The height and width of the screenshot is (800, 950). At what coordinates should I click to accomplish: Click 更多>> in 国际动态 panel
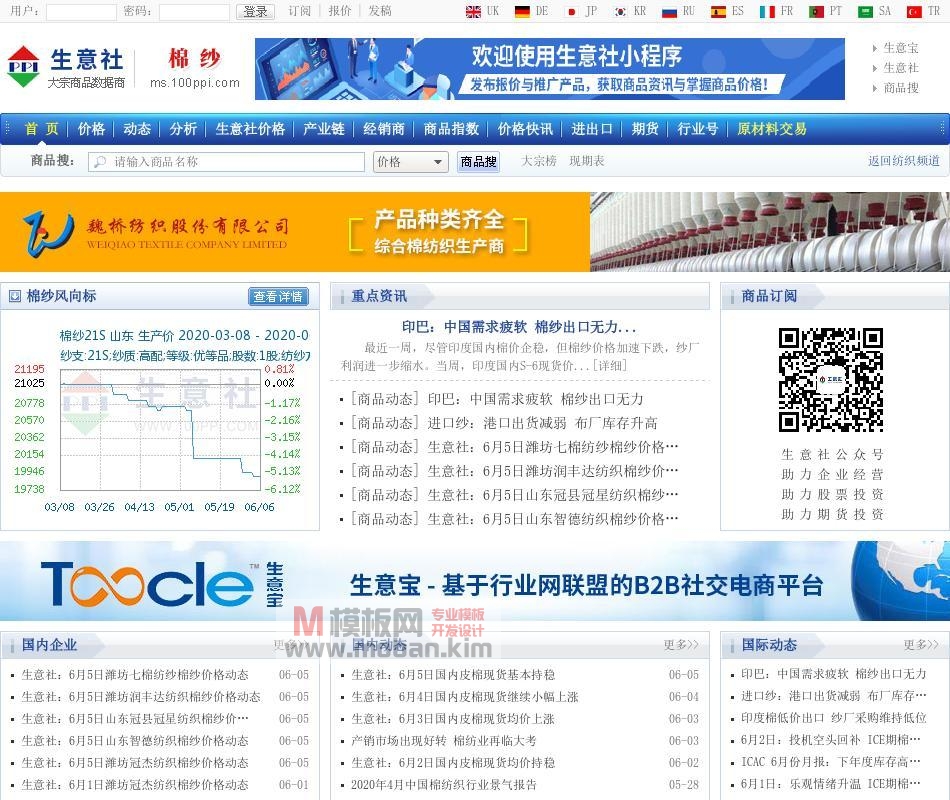point(921,645)
